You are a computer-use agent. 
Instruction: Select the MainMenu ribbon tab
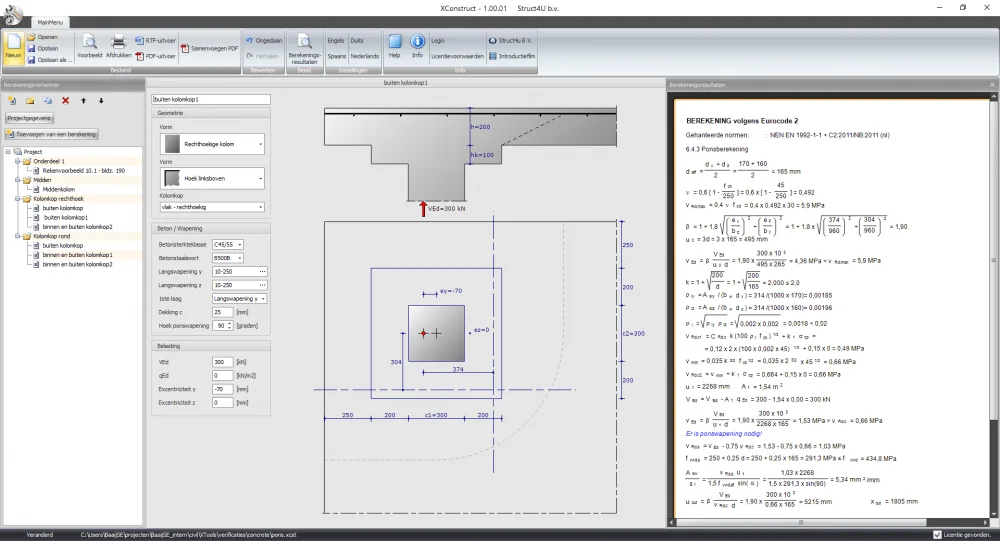pyautogui.click(x=50, y=22)
